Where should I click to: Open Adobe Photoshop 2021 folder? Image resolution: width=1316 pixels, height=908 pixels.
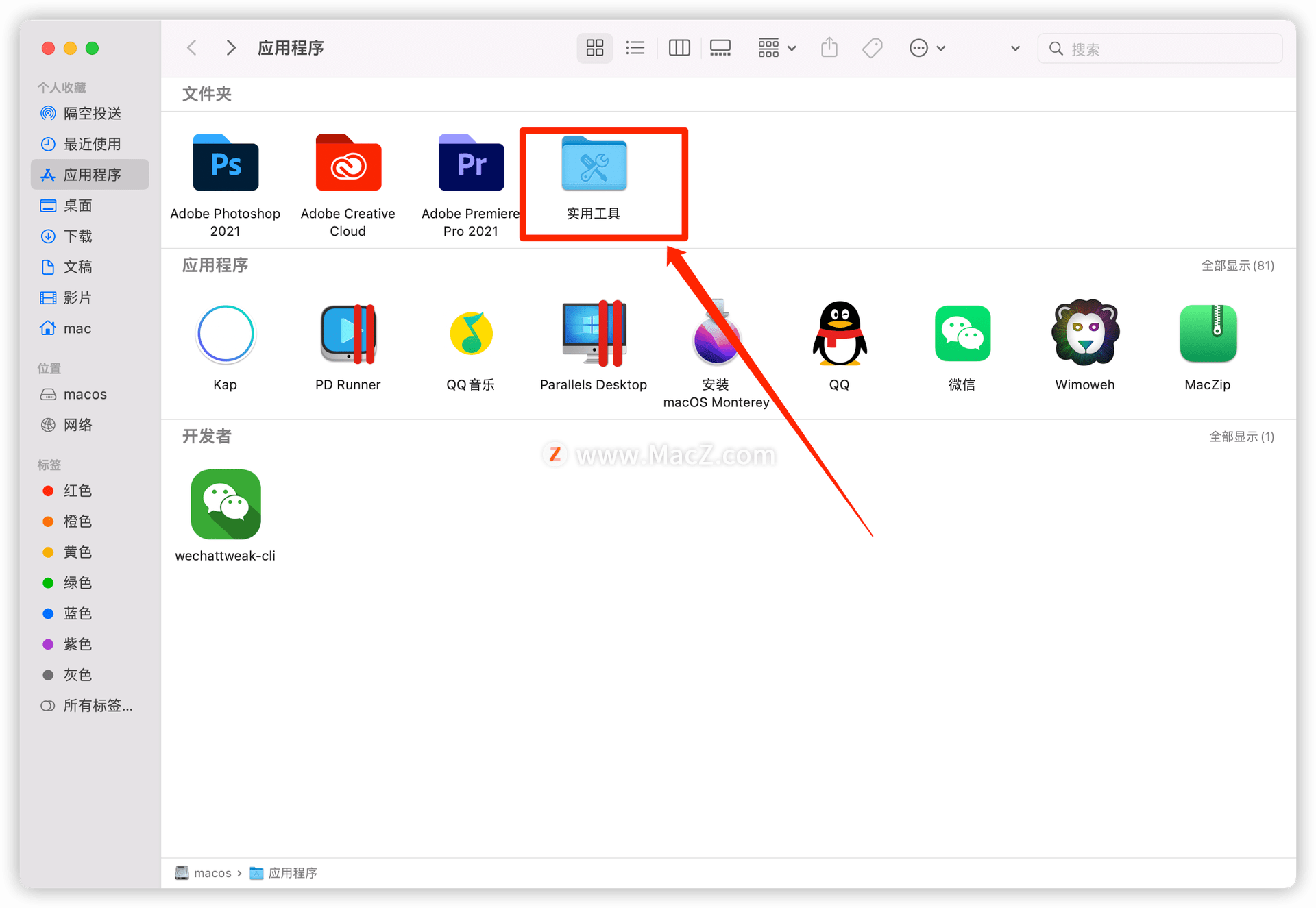click(226, 163)
